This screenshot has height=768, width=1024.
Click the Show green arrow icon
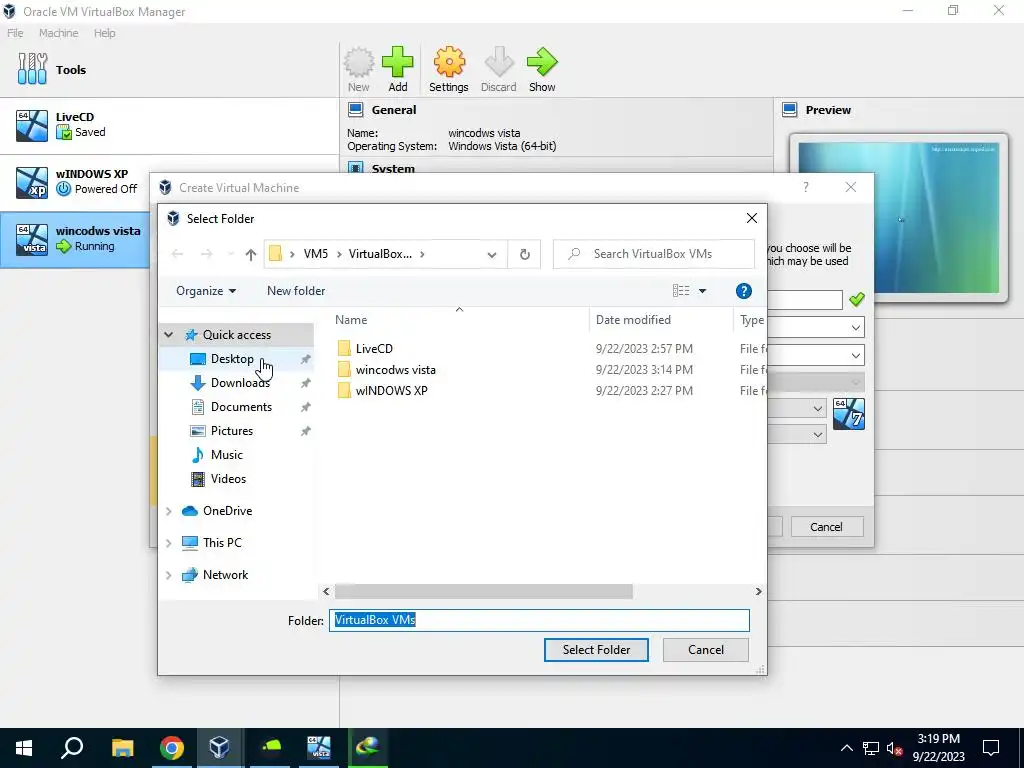pyautogui.click(x=542, y=69)
